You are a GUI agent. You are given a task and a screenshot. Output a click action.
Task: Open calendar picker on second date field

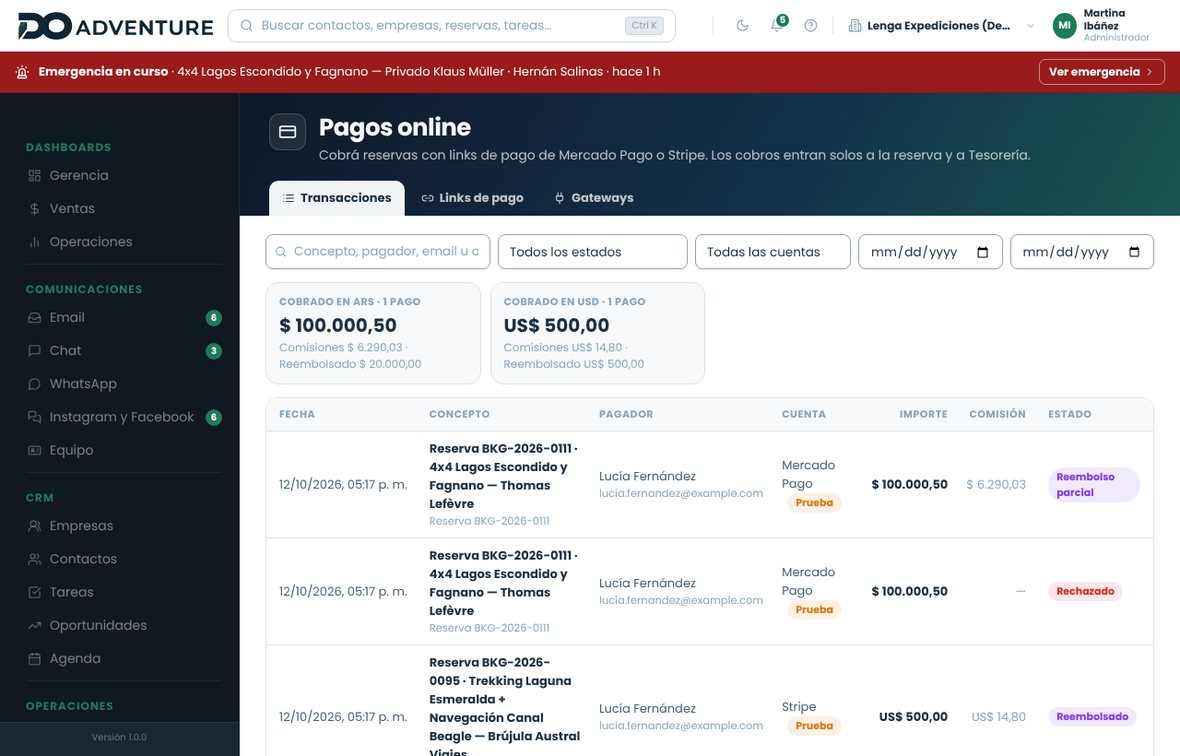point(1134,252)
